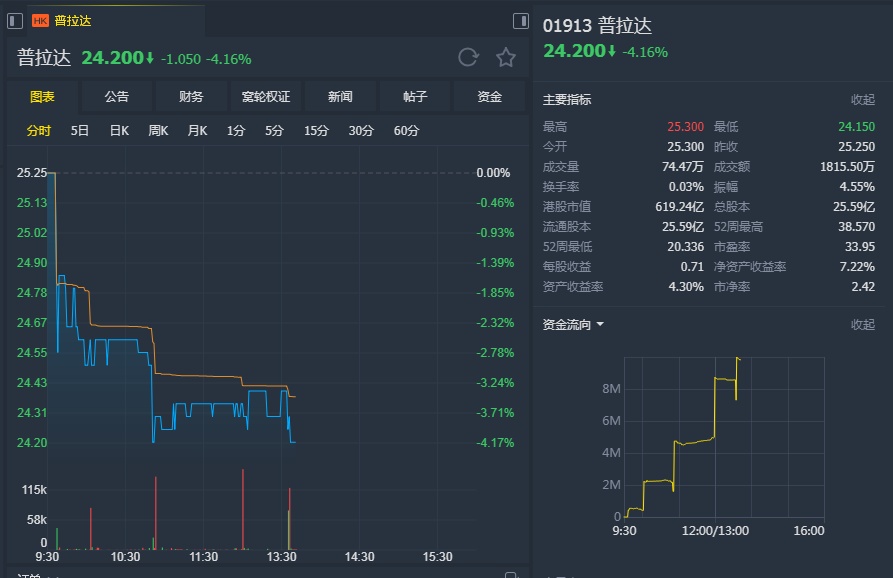Open the 财务 tab

[x=191, y=97]
